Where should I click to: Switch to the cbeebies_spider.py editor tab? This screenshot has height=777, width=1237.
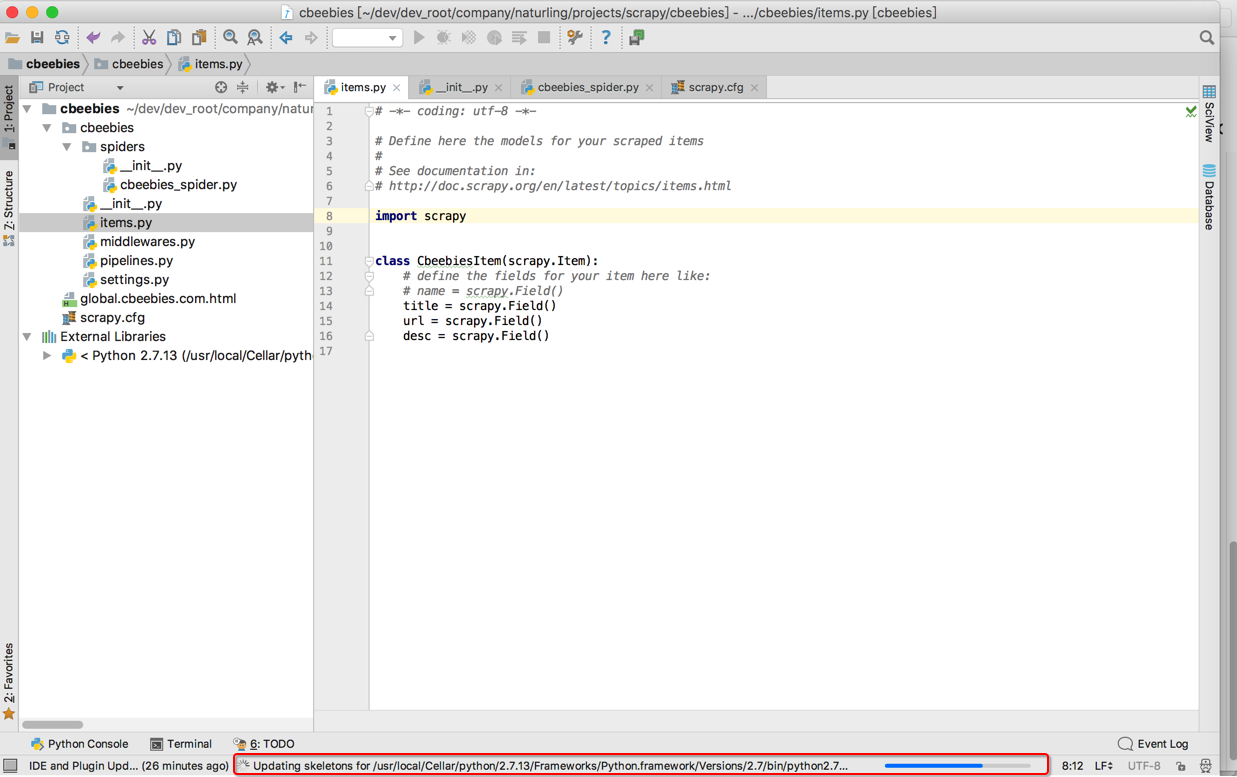587,88
